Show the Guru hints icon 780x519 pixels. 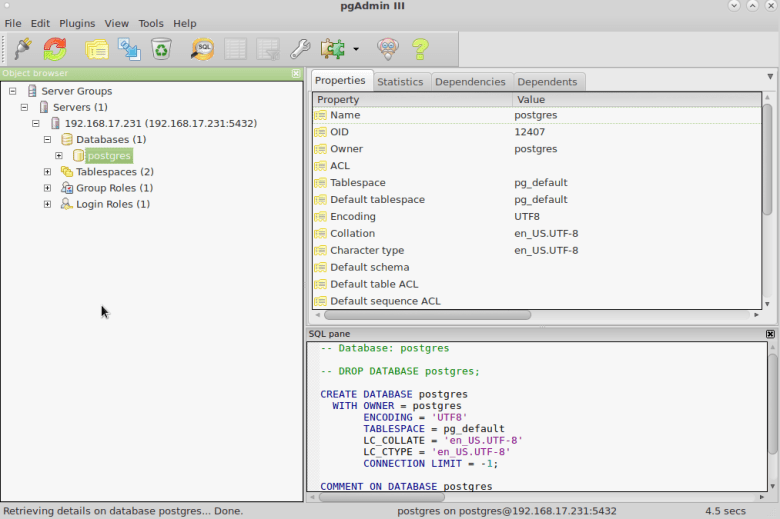(388, 49)
